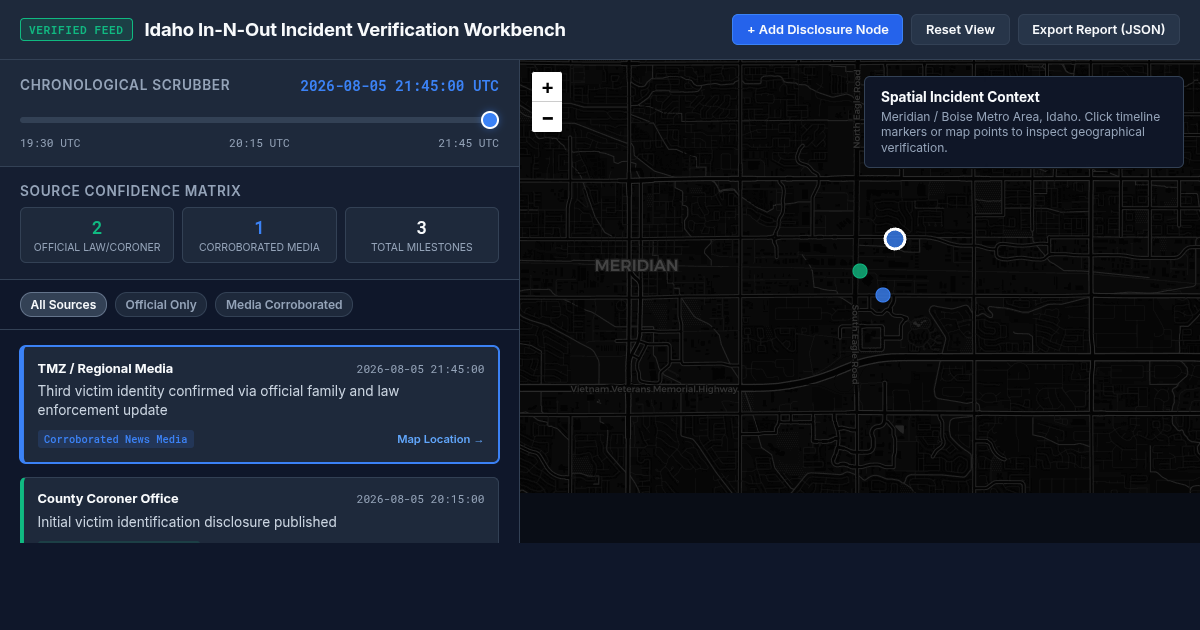1200x630 pixels.
Task: Click the plain blue map marker
Action: point(883,295)
